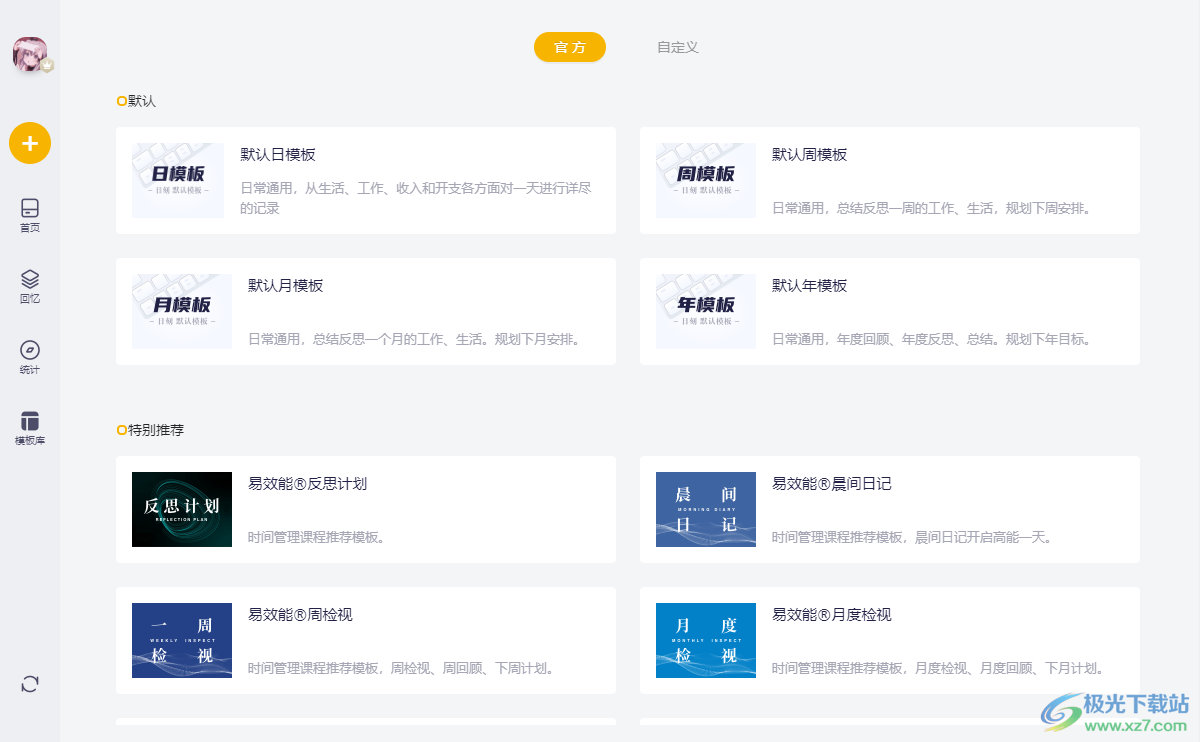Click the yellow plus new entry button

tap(30, 143)
